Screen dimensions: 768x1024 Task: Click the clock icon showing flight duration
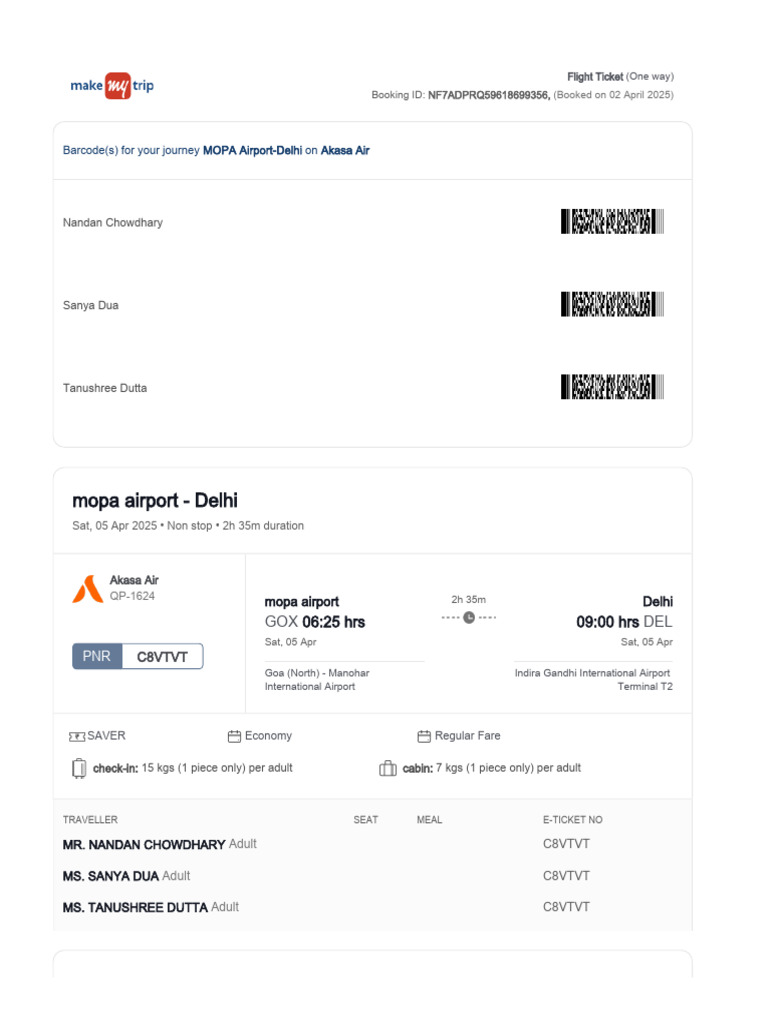coord(469,617)
